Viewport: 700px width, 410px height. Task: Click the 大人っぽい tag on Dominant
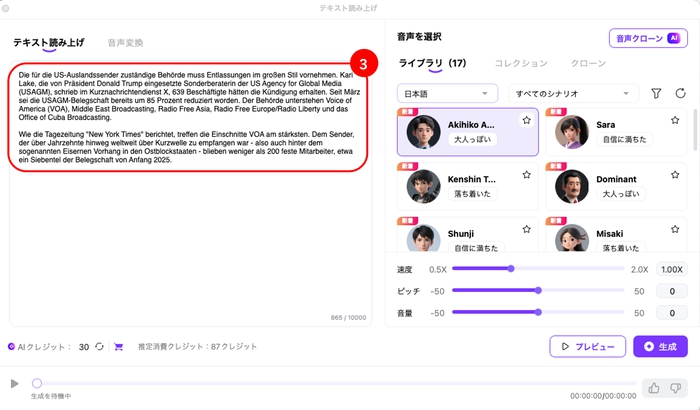pos(621,194)
